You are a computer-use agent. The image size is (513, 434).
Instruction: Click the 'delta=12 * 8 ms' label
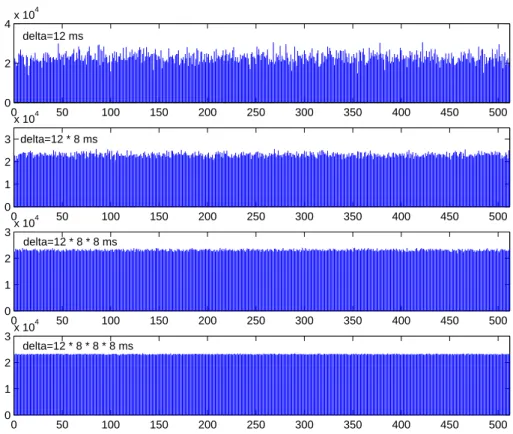[x=59, y=139]
